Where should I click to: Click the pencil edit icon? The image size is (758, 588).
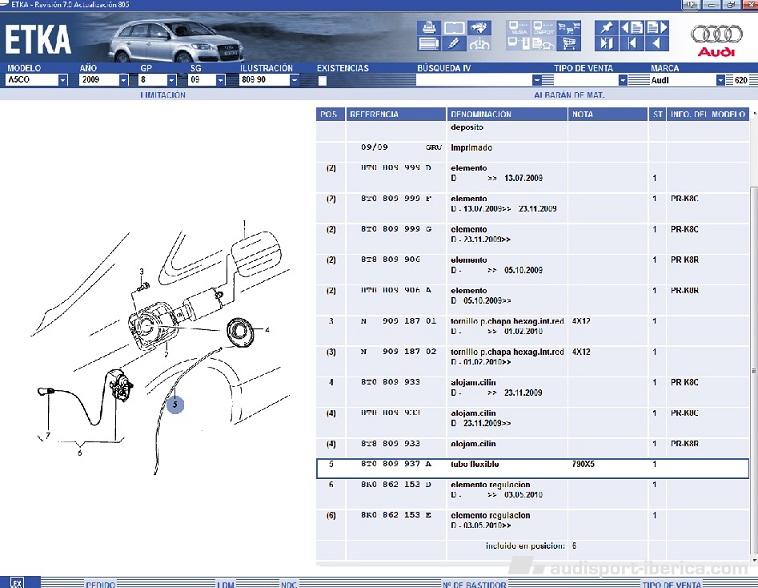[x=454, y=44]
